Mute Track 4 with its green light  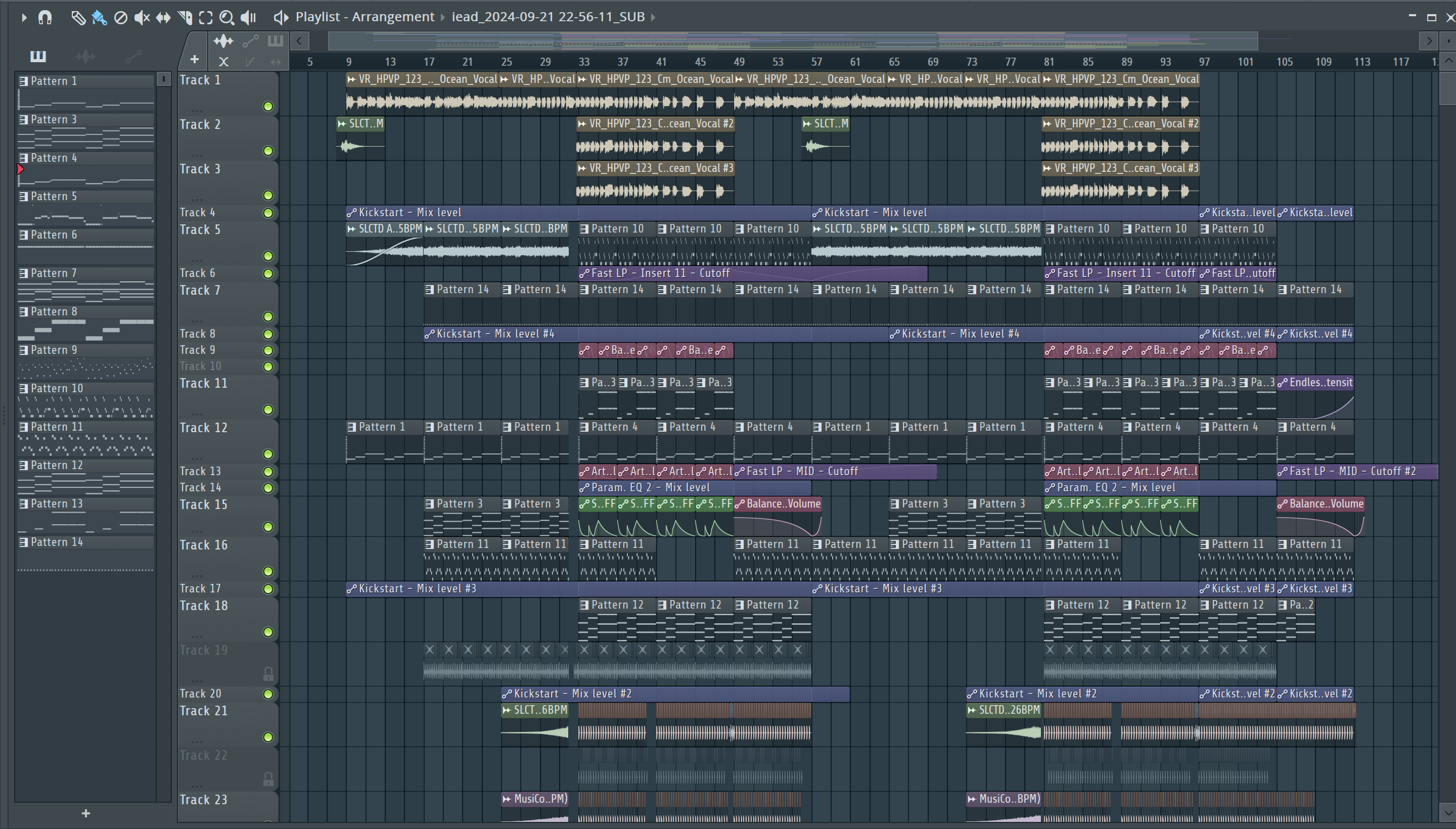268,213
